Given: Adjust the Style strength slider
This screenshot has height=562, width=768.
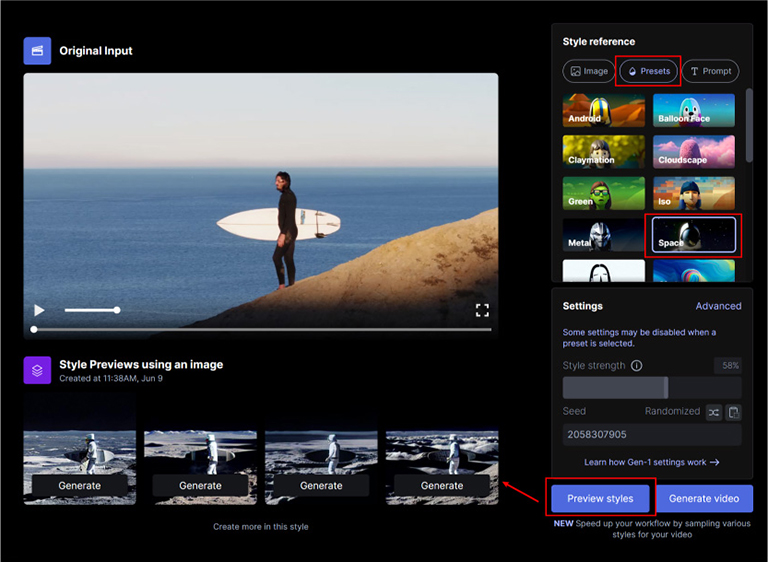Looking at the screenshot, I should (x=652, y=388).
